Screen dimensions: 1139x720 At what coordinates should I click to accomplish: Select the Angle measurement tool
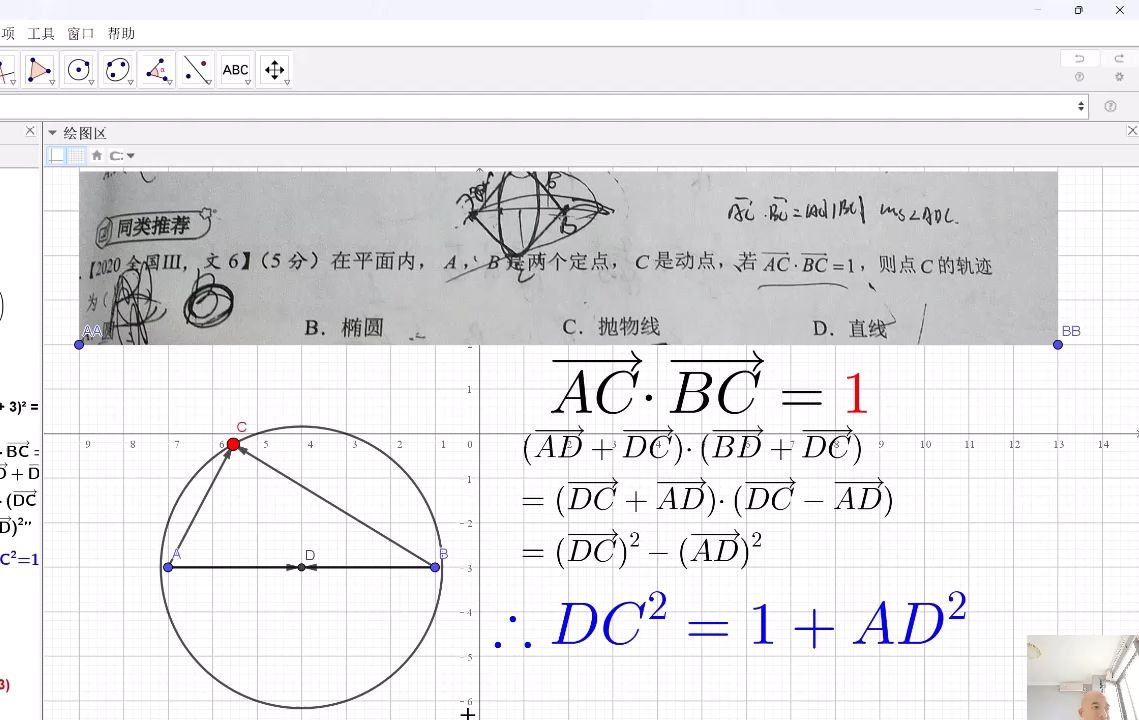(x=157, y=70)
